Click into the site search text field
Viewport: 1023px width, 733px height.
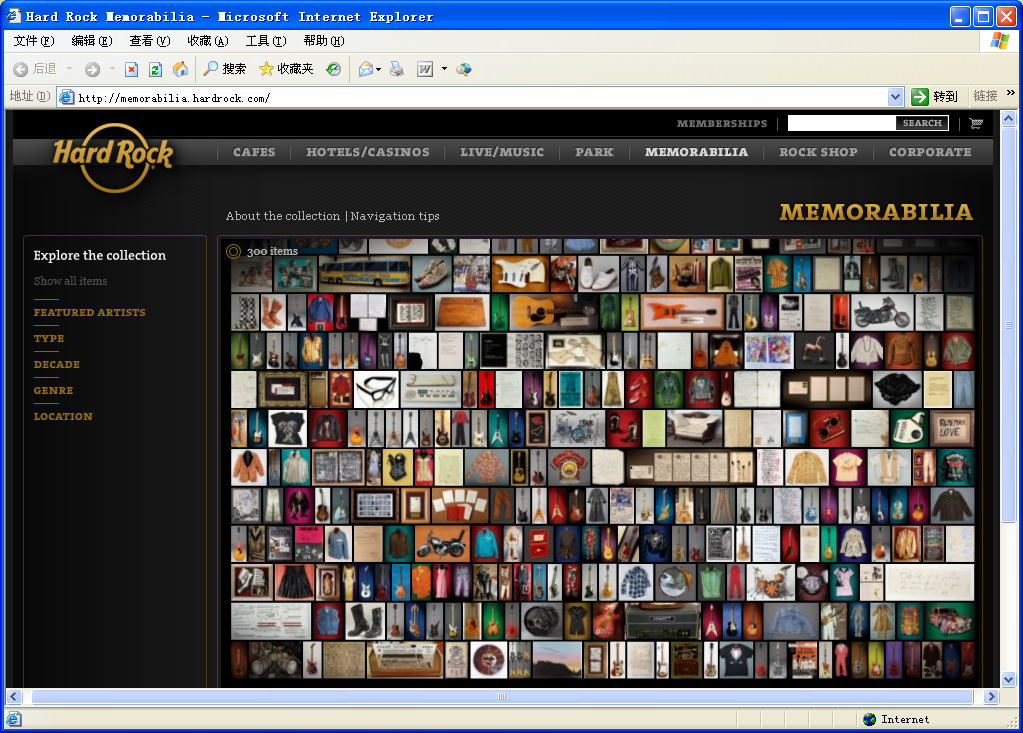842,123
